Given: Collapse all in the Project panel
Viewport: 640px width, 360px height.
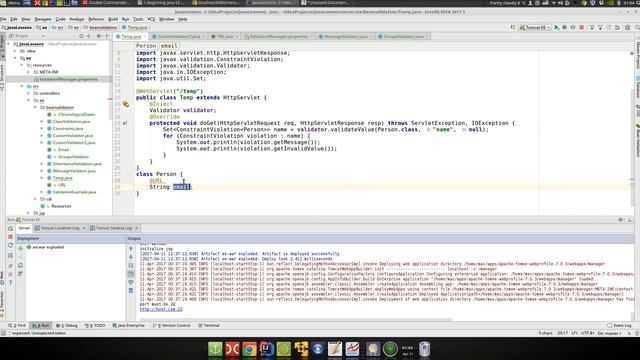Looking at the screenshot, I should [89, 36].
